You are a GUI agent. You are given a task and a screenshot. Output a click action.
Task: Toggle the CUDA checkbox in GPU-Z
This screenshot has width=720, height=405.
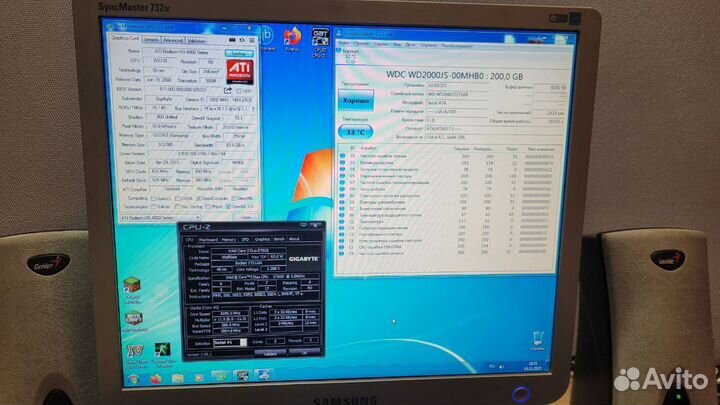177,199
